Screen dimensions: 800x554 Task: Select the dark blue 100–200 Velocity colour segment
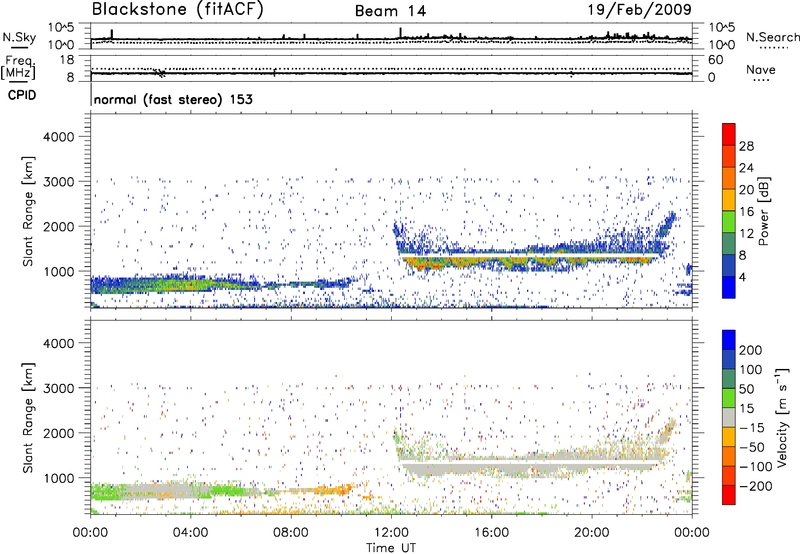point(729,360)
